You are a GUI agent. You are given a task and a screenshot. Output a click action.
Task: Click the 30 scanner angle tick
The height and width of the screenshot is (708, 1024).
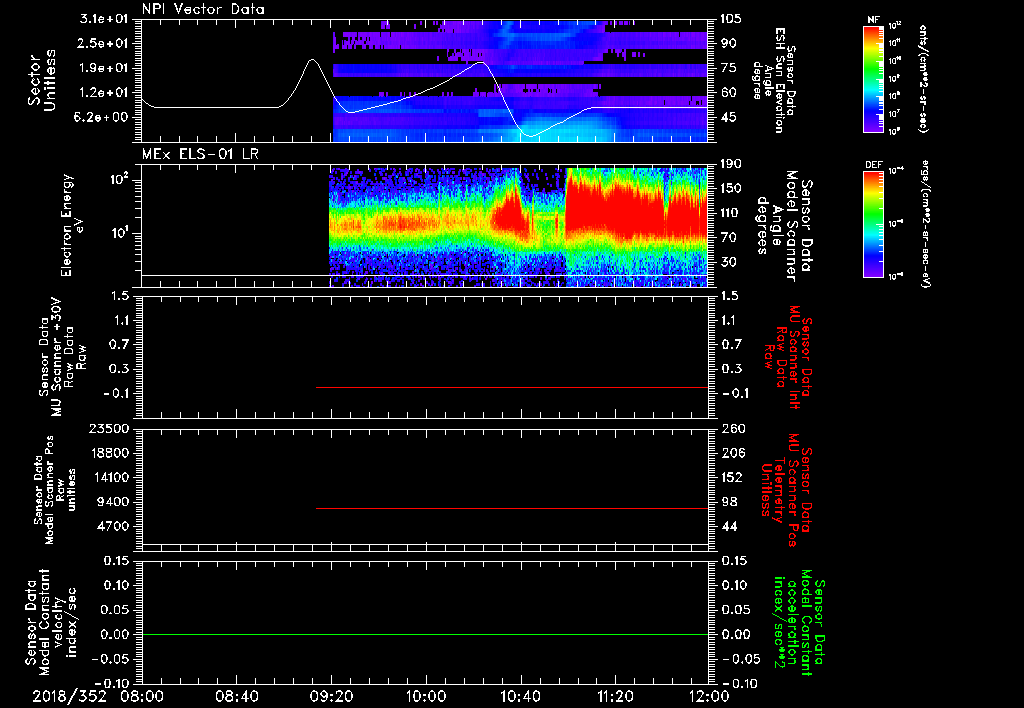[728, 263]
